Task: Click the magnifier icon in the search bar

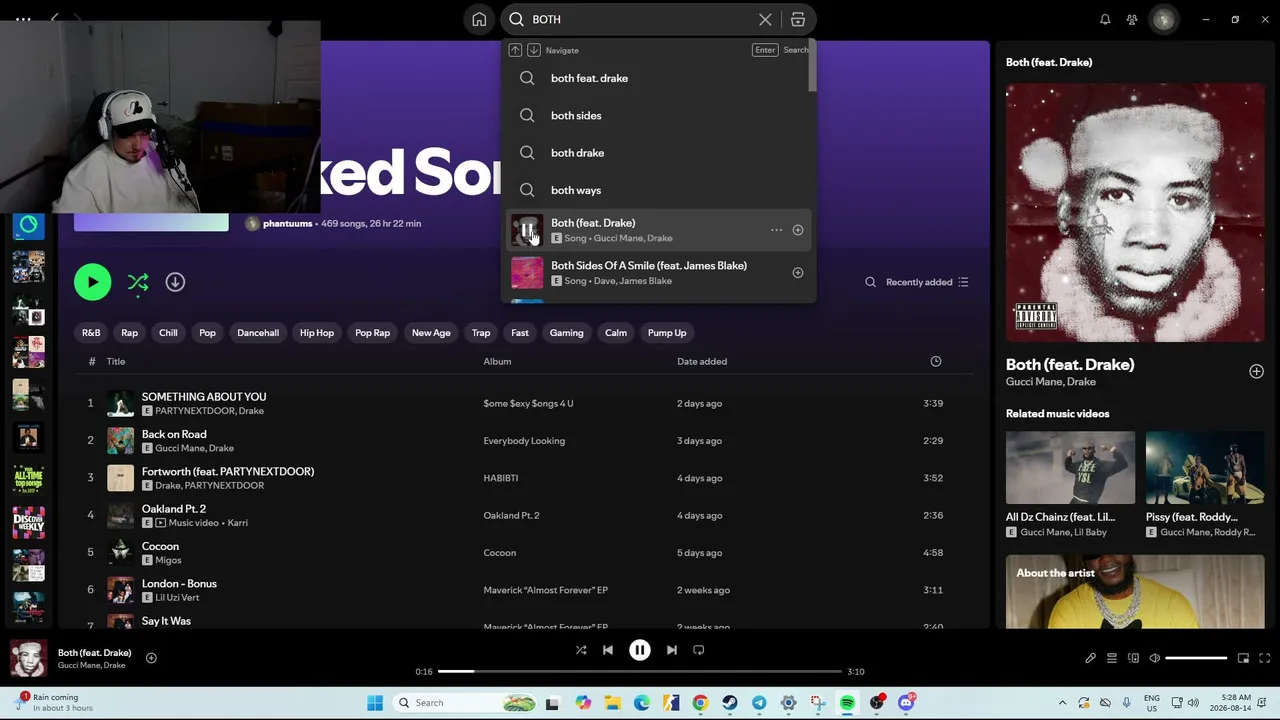Action: (516, 19)
